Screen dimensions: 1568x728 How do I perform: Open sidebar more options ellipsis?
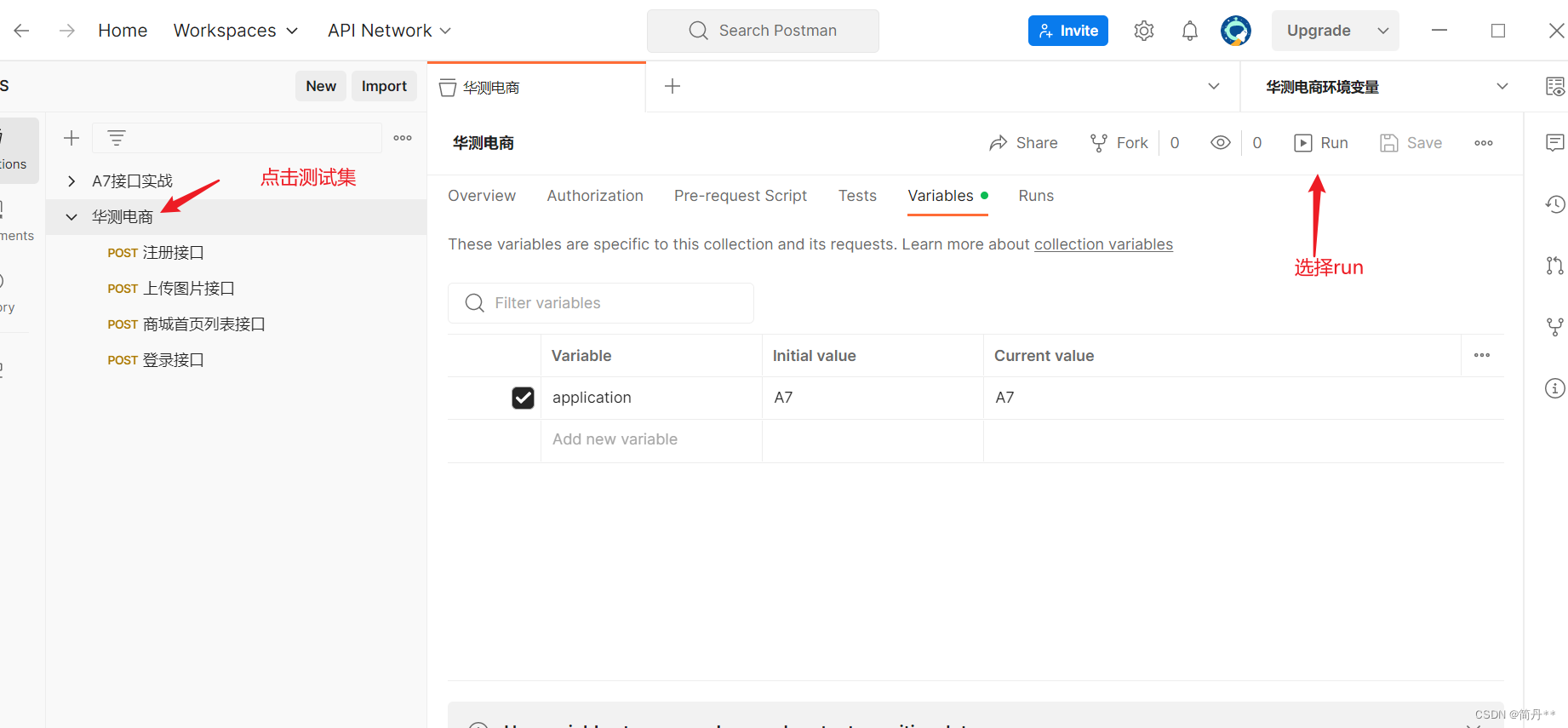(x=403, y=138)
